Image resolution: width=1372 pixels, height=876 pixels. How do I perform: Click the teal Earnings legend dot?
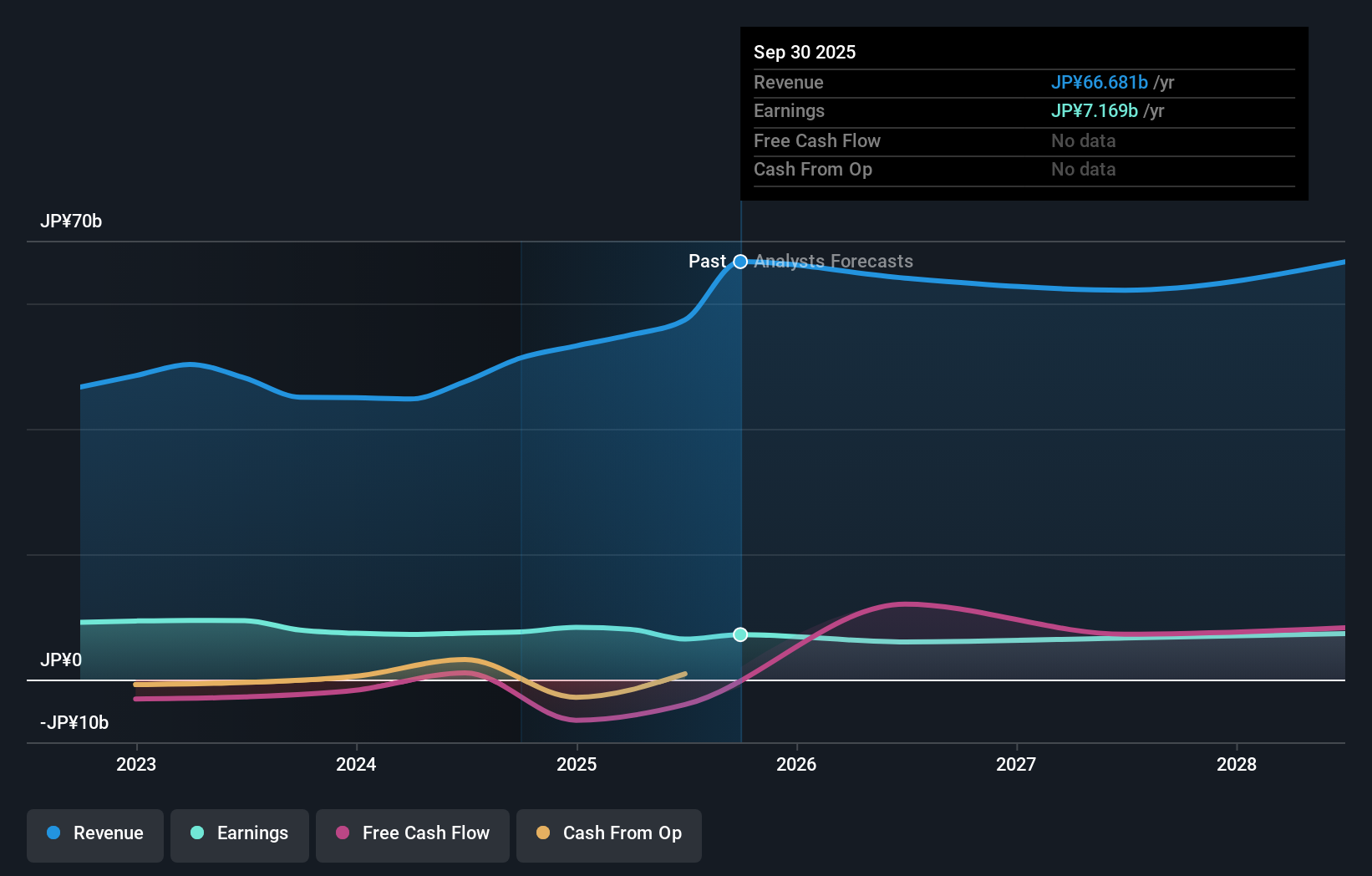point(196,833)
